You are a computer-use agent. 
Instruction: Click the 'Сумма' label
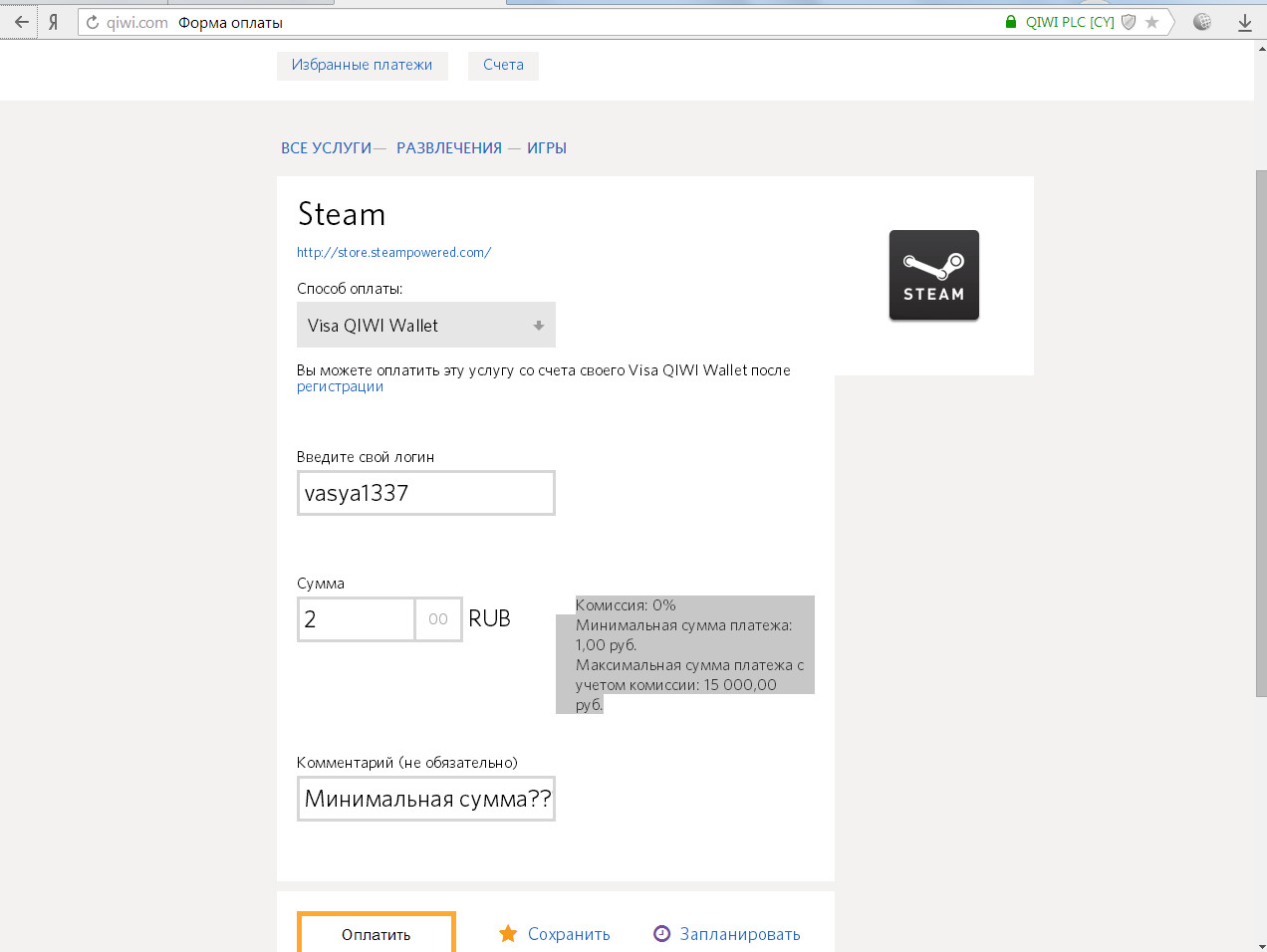(x=321, y=584)
